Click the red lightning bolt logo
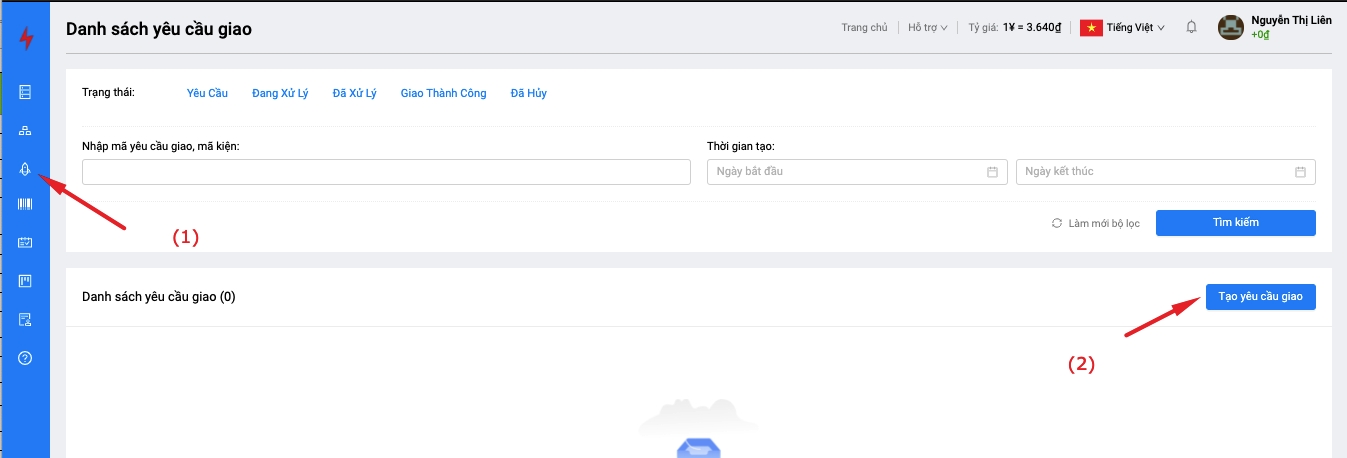Screen dimensions: 1347x458 click(x=26, y=39)
